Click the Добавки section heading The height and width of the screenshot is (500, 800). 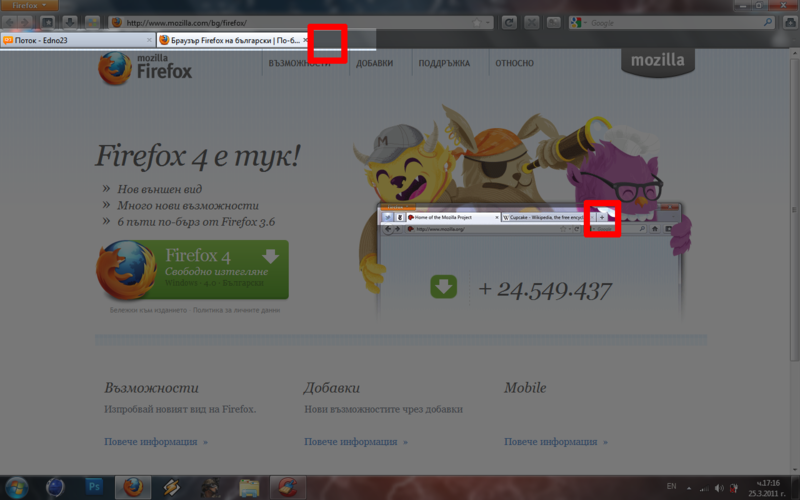(332, 388)
